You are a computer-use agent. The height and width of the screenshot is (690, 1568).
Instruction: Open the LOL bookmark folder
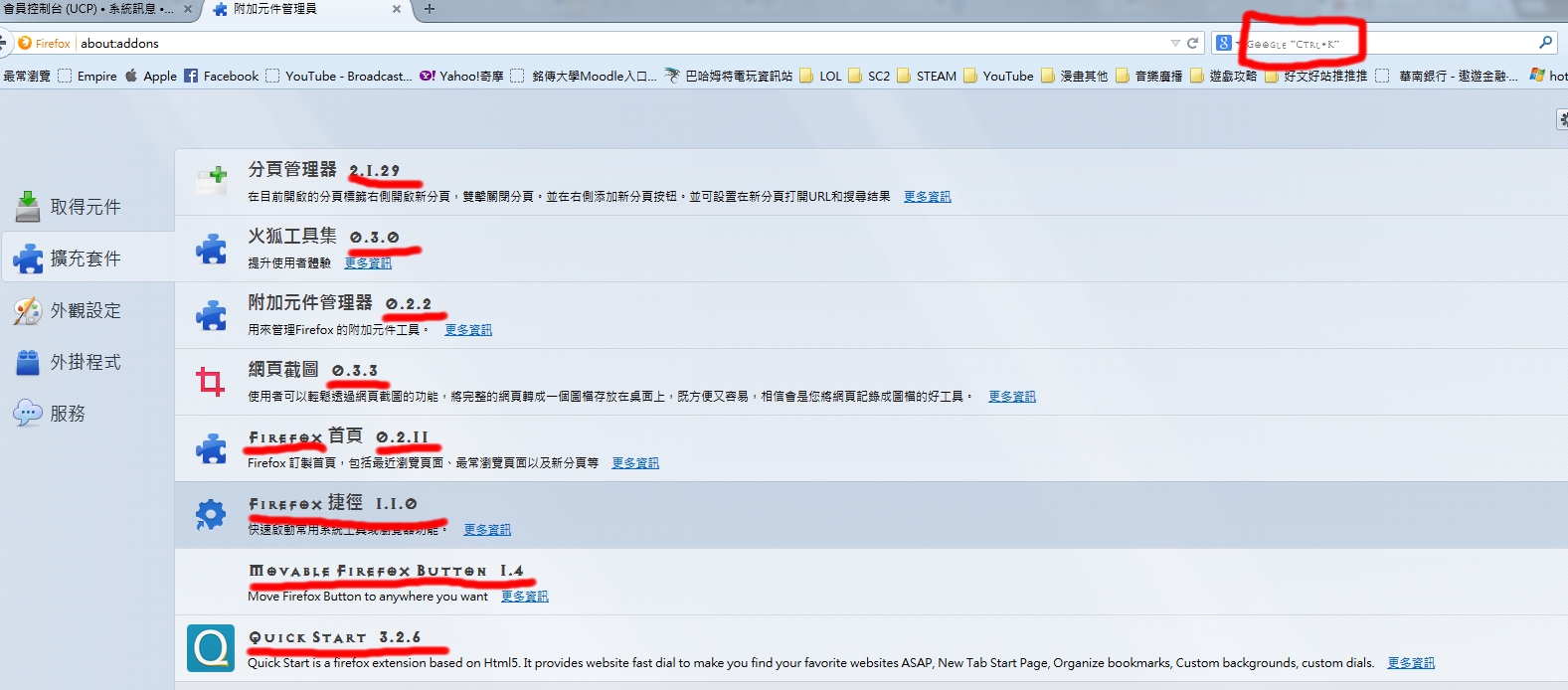click(x=820, y=76)
